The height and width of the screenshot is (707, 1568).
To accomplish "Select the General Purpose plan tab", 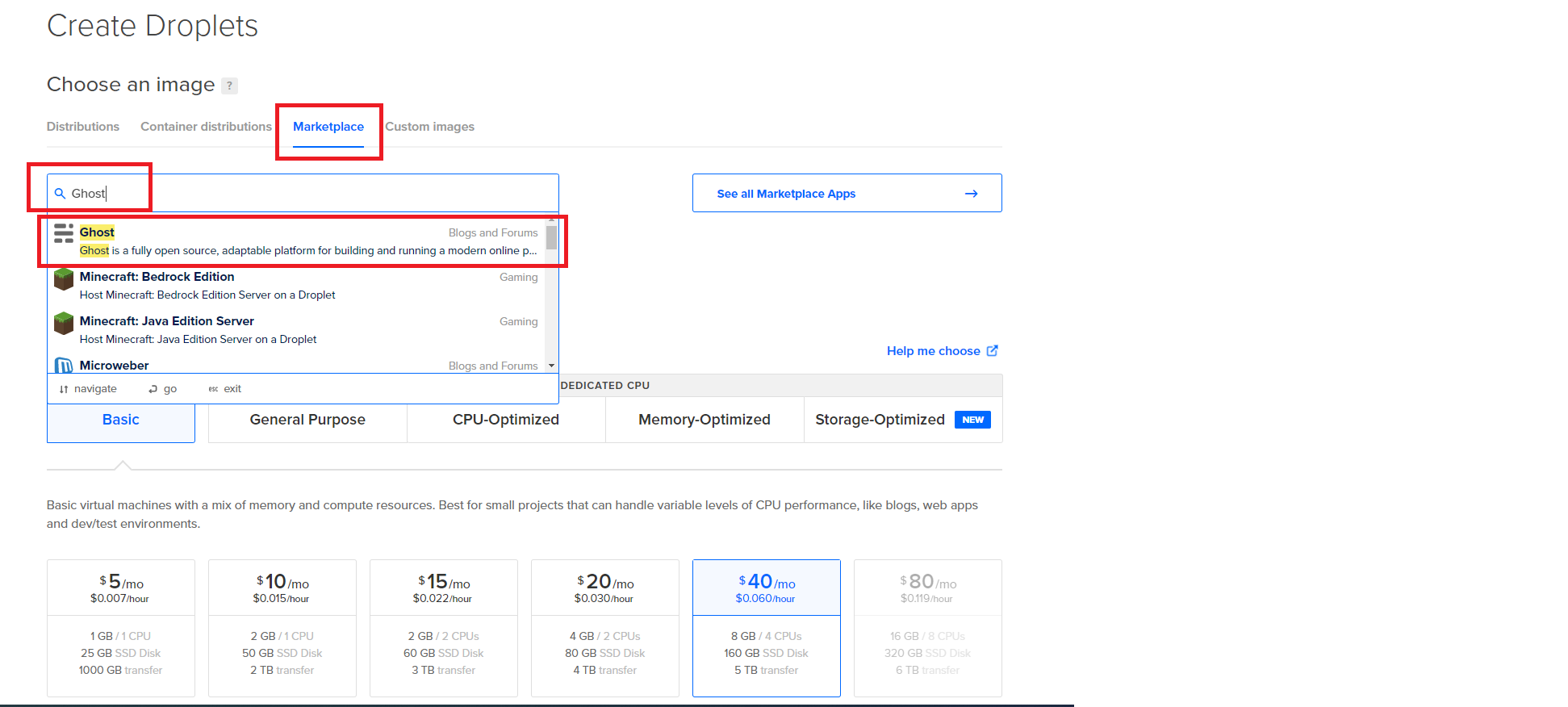I will point(307,420).
